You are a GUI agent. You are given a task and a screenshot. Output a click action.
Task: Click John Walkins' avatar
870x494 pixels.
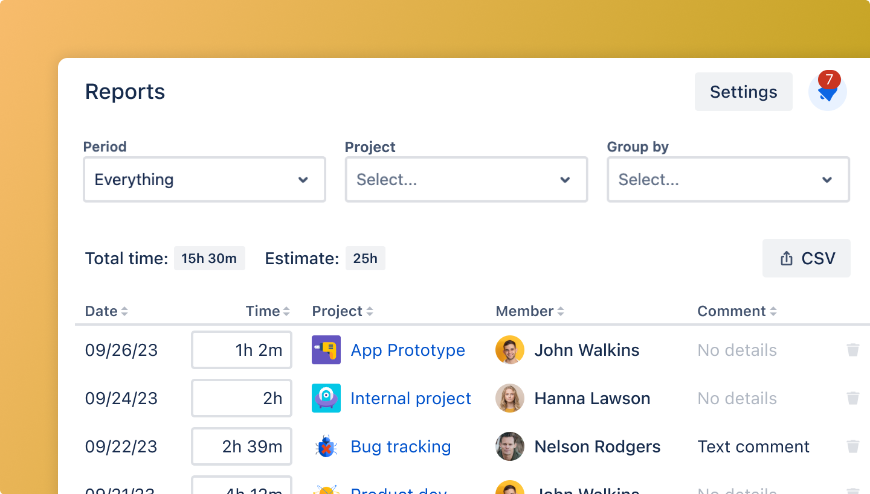[x=510, y=350]
